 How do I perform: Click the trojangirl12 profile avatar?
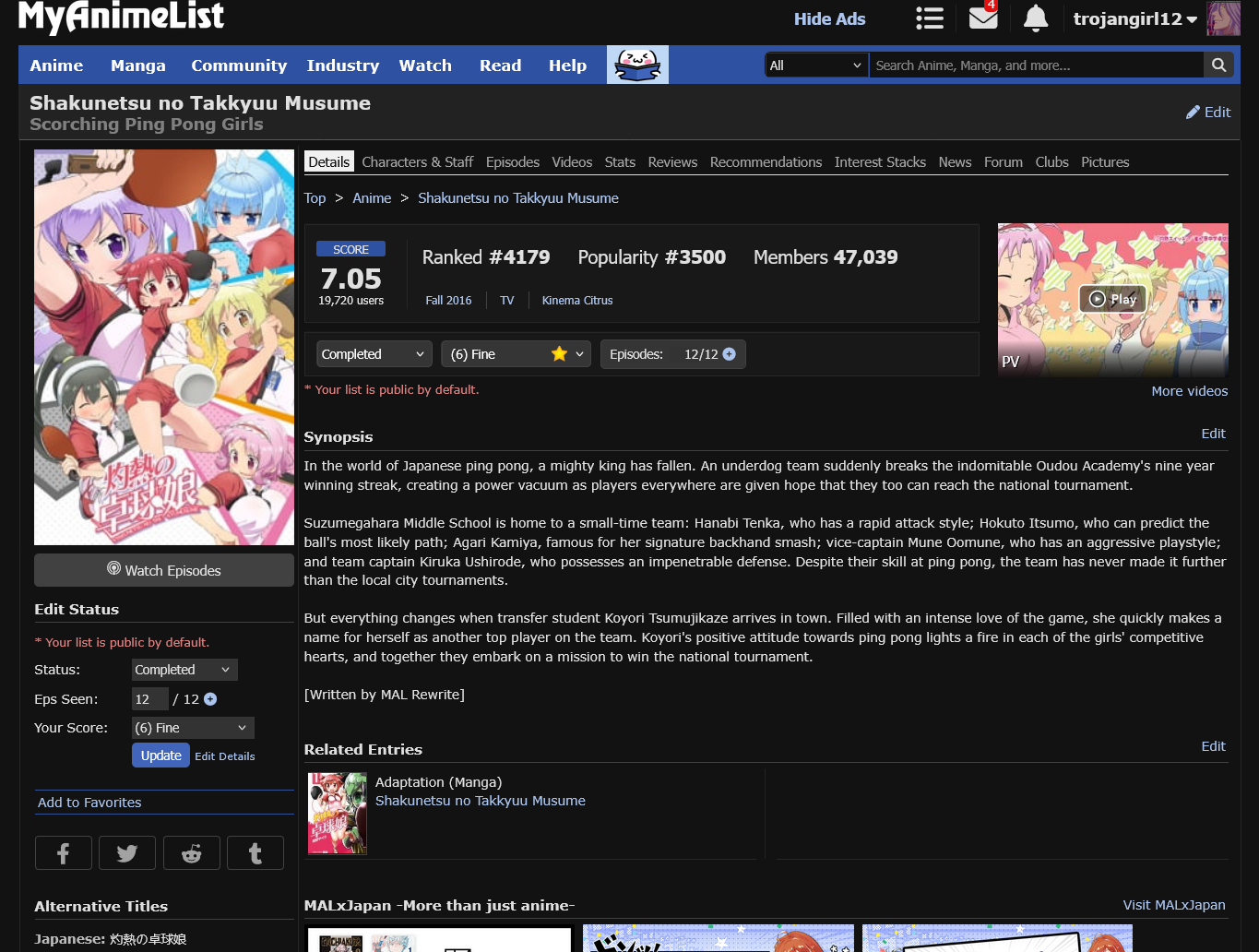[x=1223, y=18]
